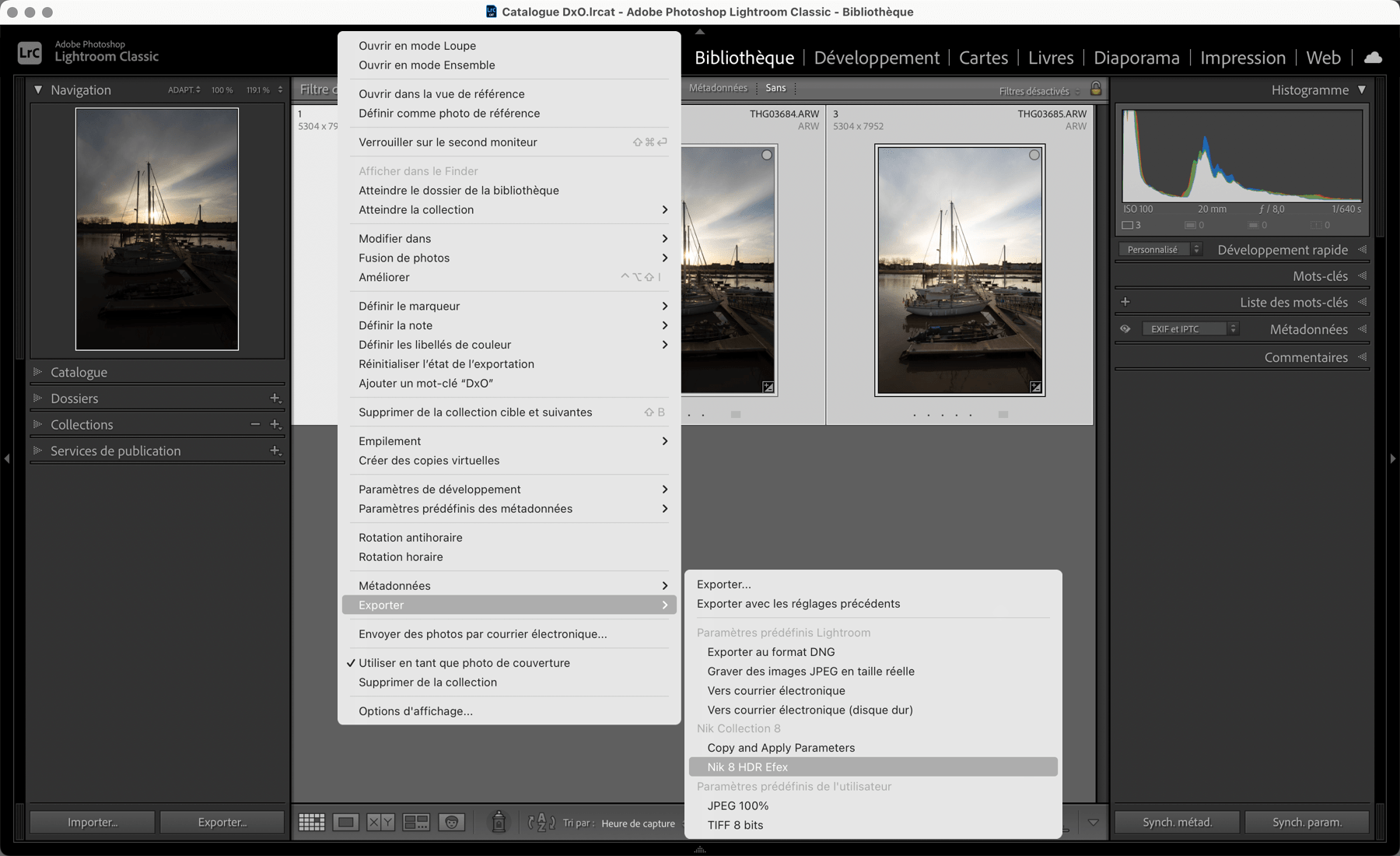Remove collection with Collections minus icon
Image resolution: width=1400 pixels, height=856 pixels.
coord(255,424)
